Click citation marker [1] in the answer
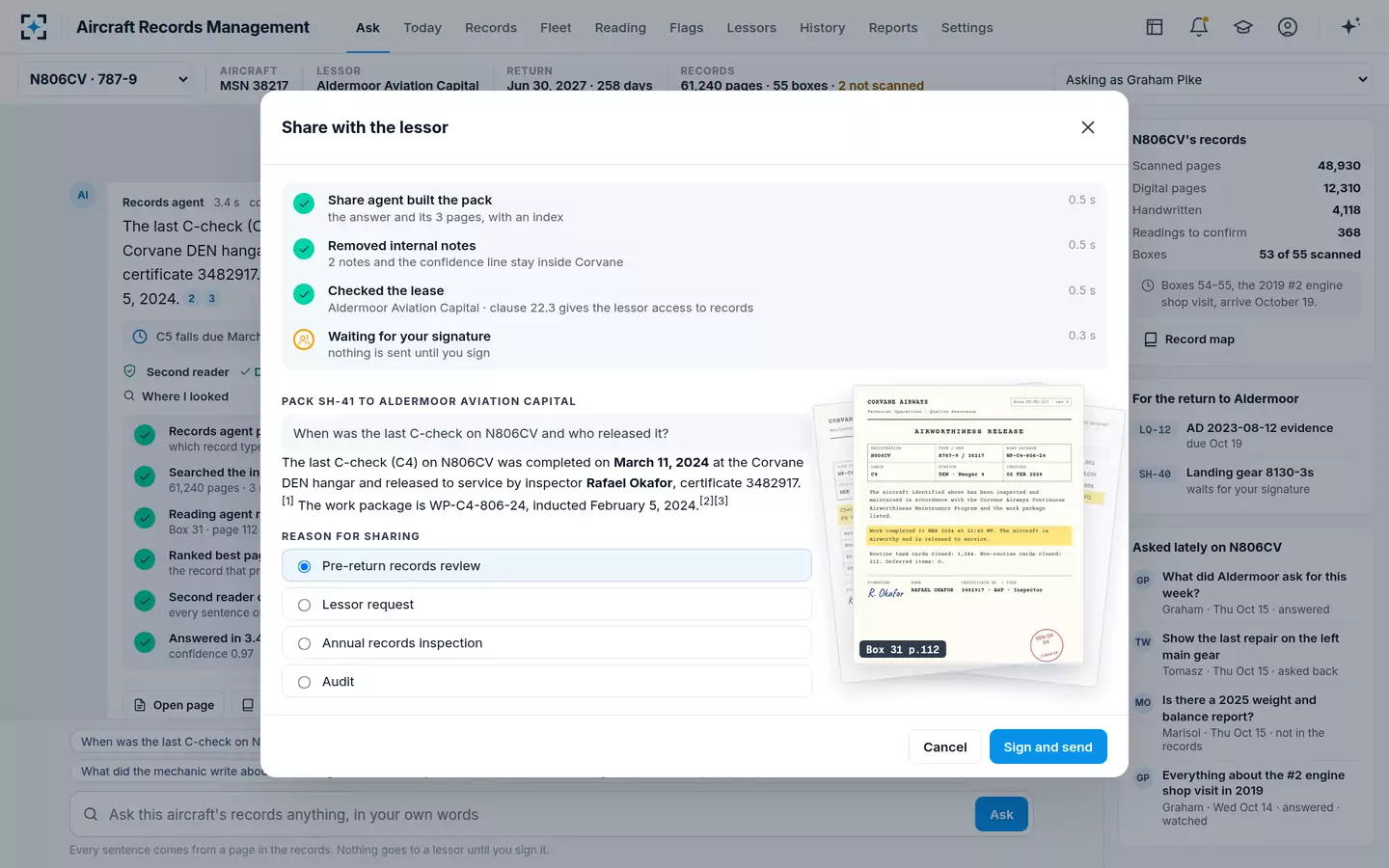The height and width of the screenshot is (868, 1389). pos(287,501)
